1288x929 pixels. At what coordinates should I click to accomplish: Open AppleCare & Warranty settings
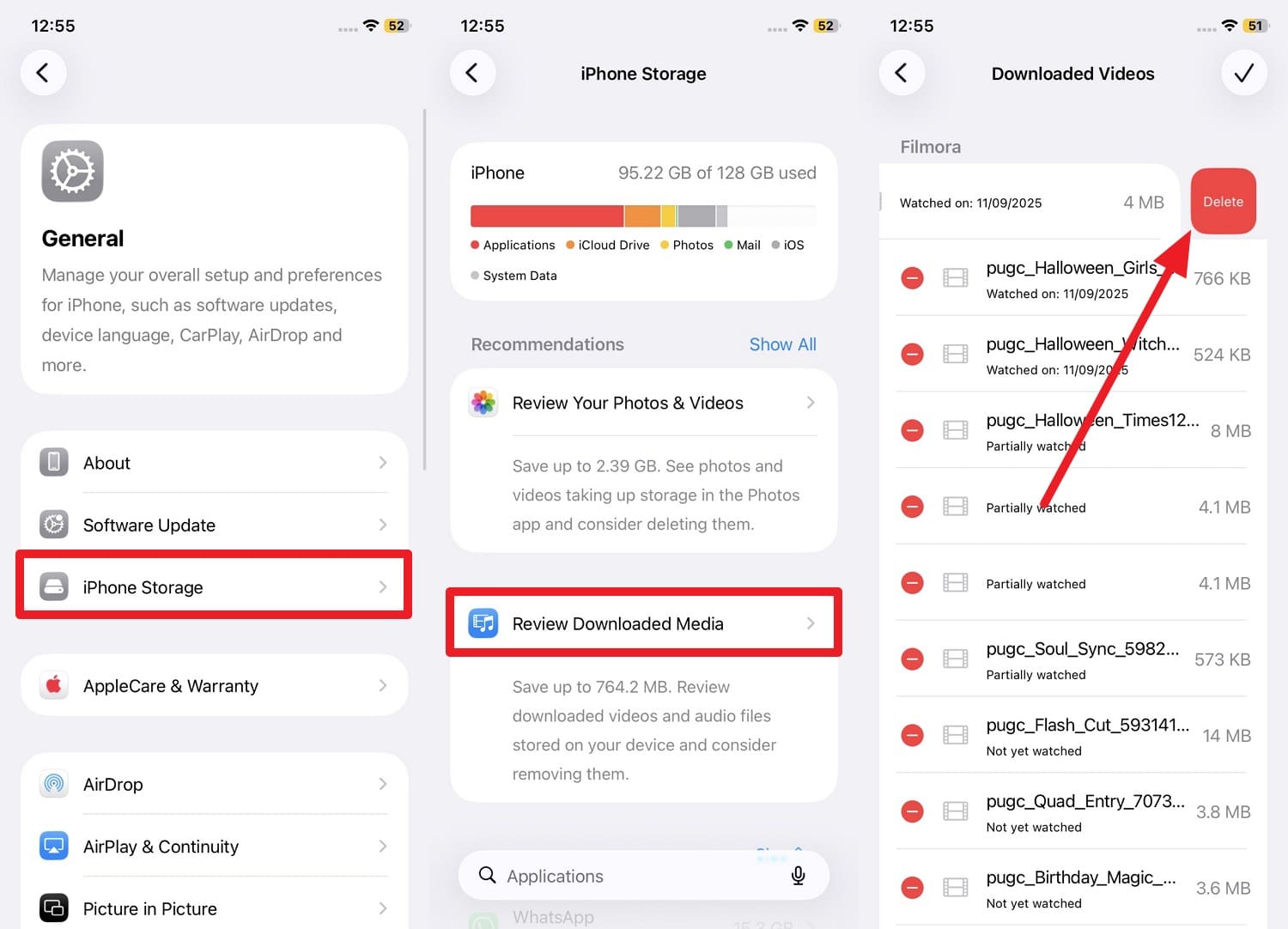click(215, 685)
